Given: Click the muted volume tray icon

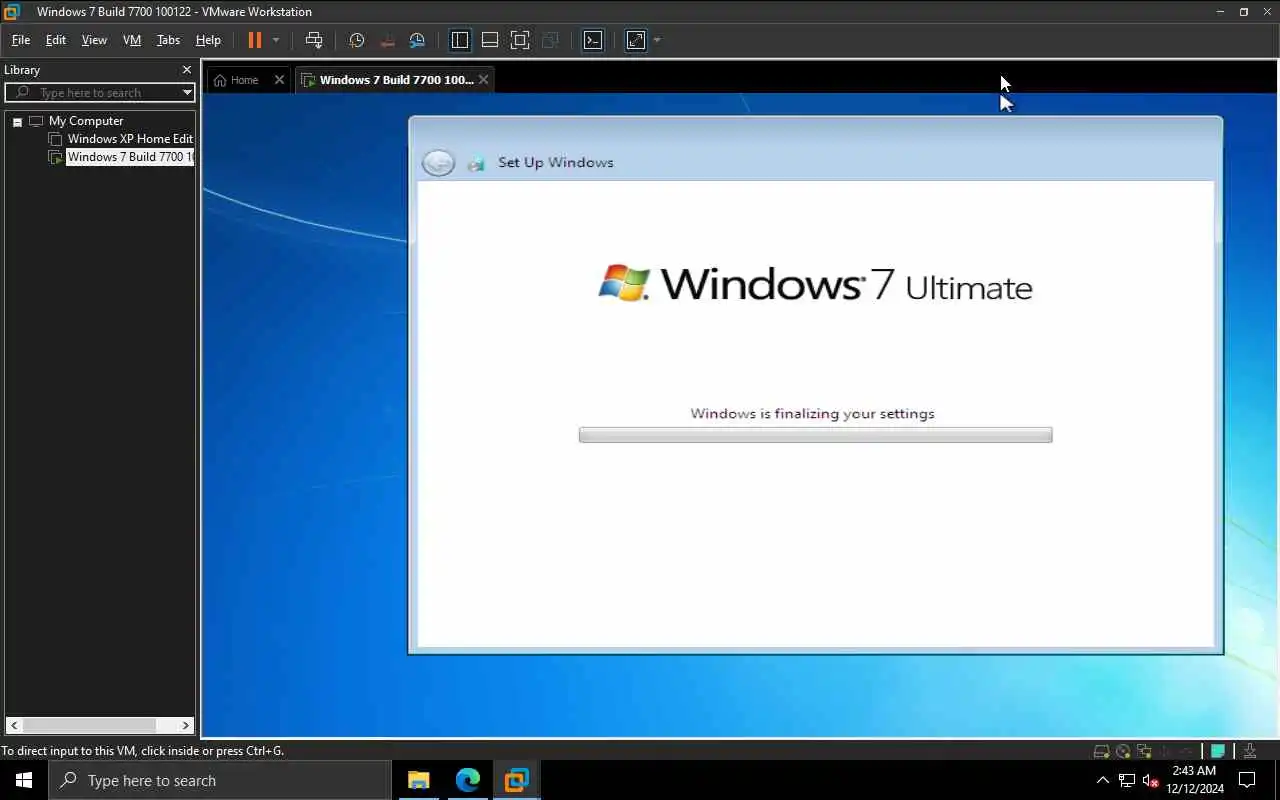Looking at the screenshot, I should point(1151,780).
